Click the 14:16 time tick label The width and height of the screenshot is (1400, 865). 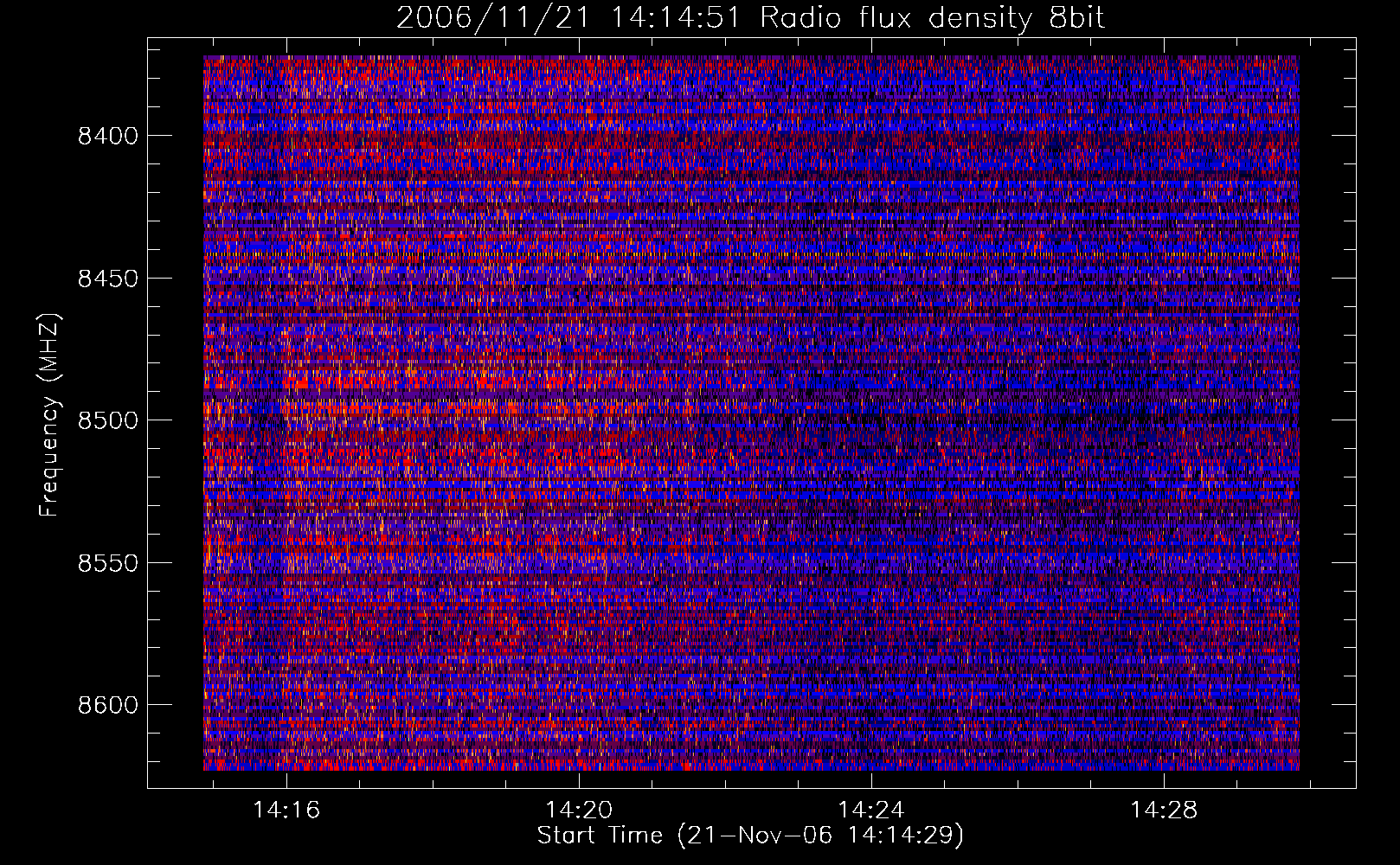pos(286,810)
